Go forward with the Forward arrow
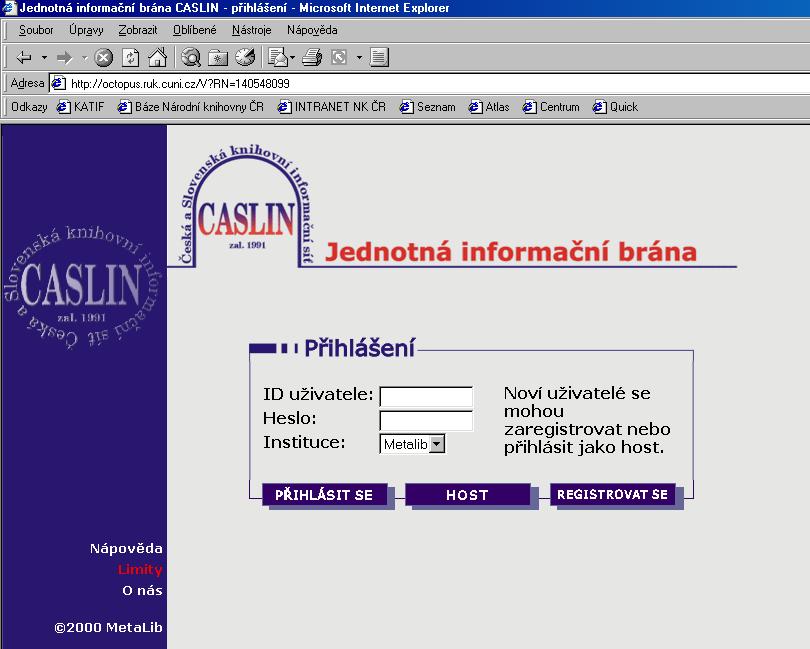Screen dimensions: 810x649 (65, 57)
